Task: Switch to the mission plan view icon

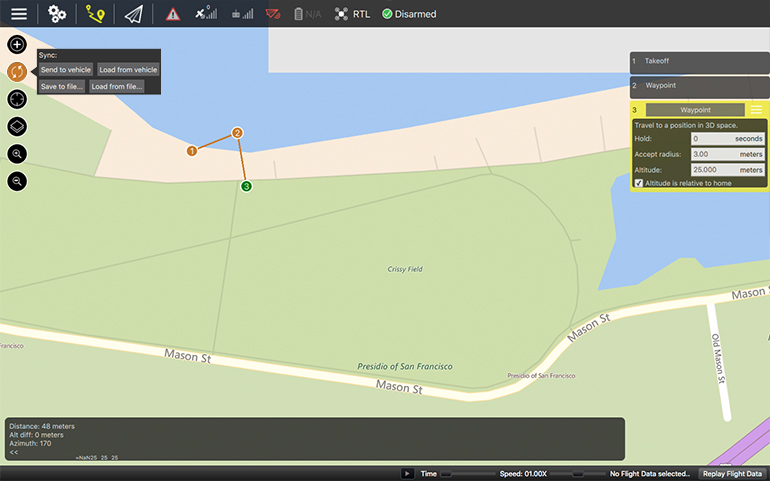Action: (95, 14)
